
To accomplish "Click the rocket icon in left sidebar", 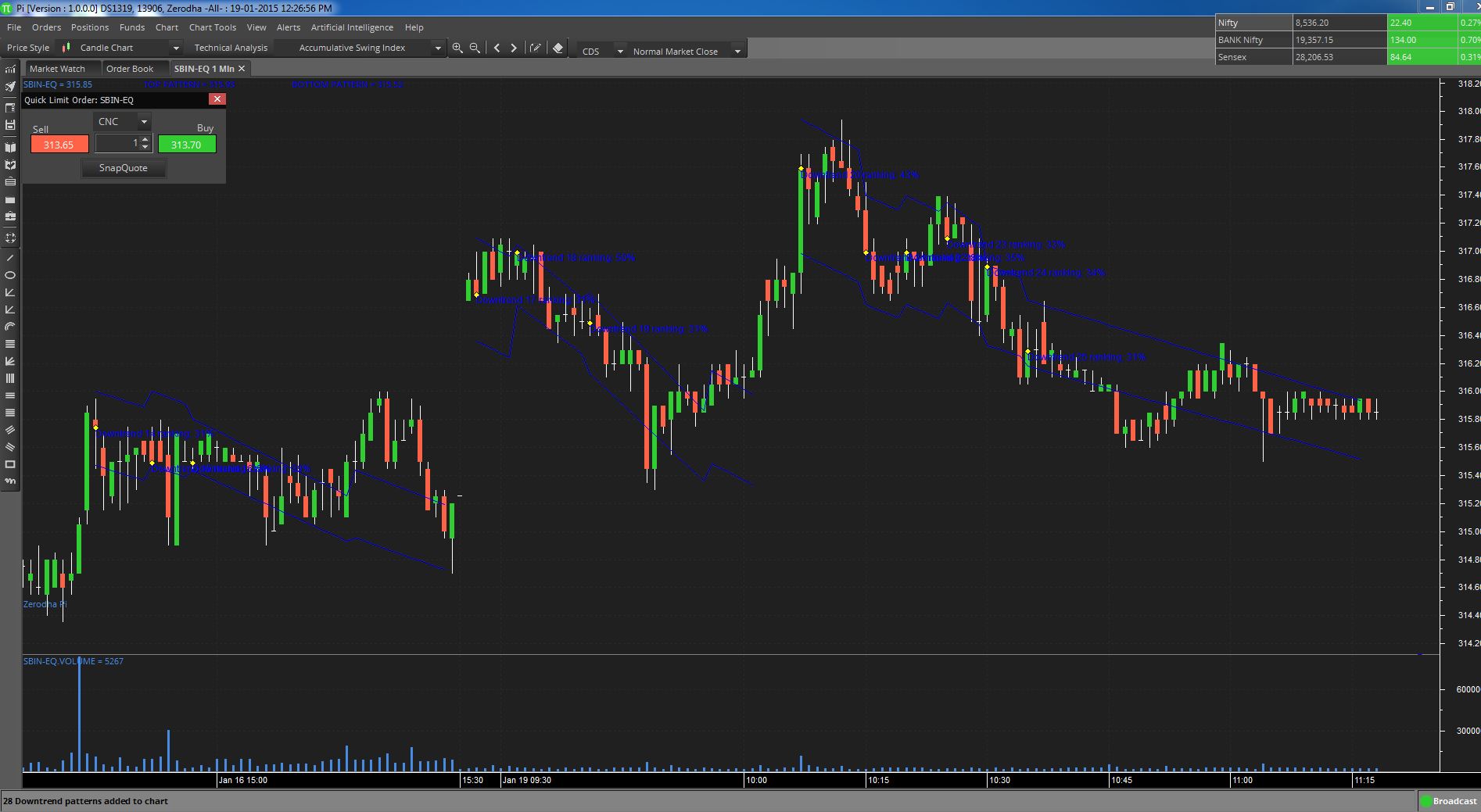I will point(10,86).
